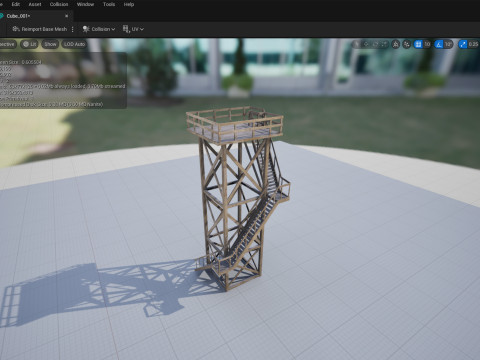Open the Asset menu

pos(35,4)
